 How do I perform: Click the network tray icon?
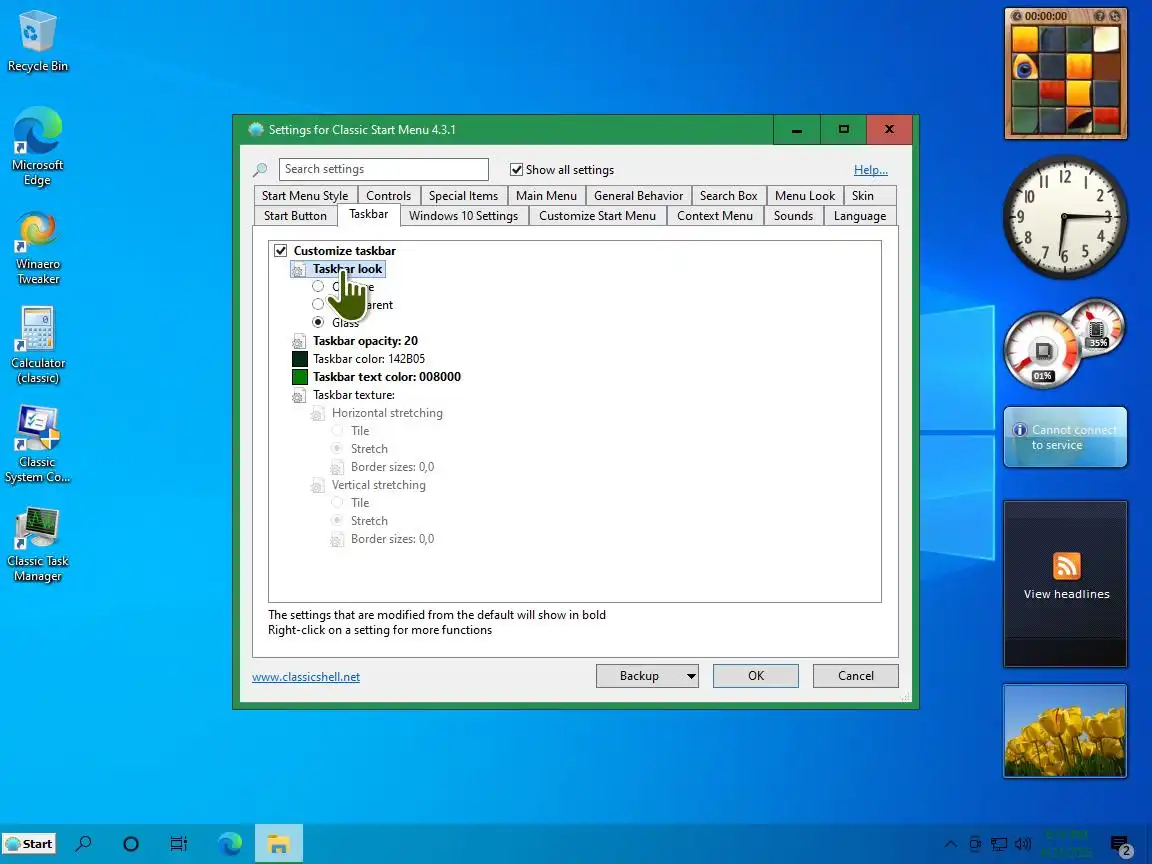998,843
